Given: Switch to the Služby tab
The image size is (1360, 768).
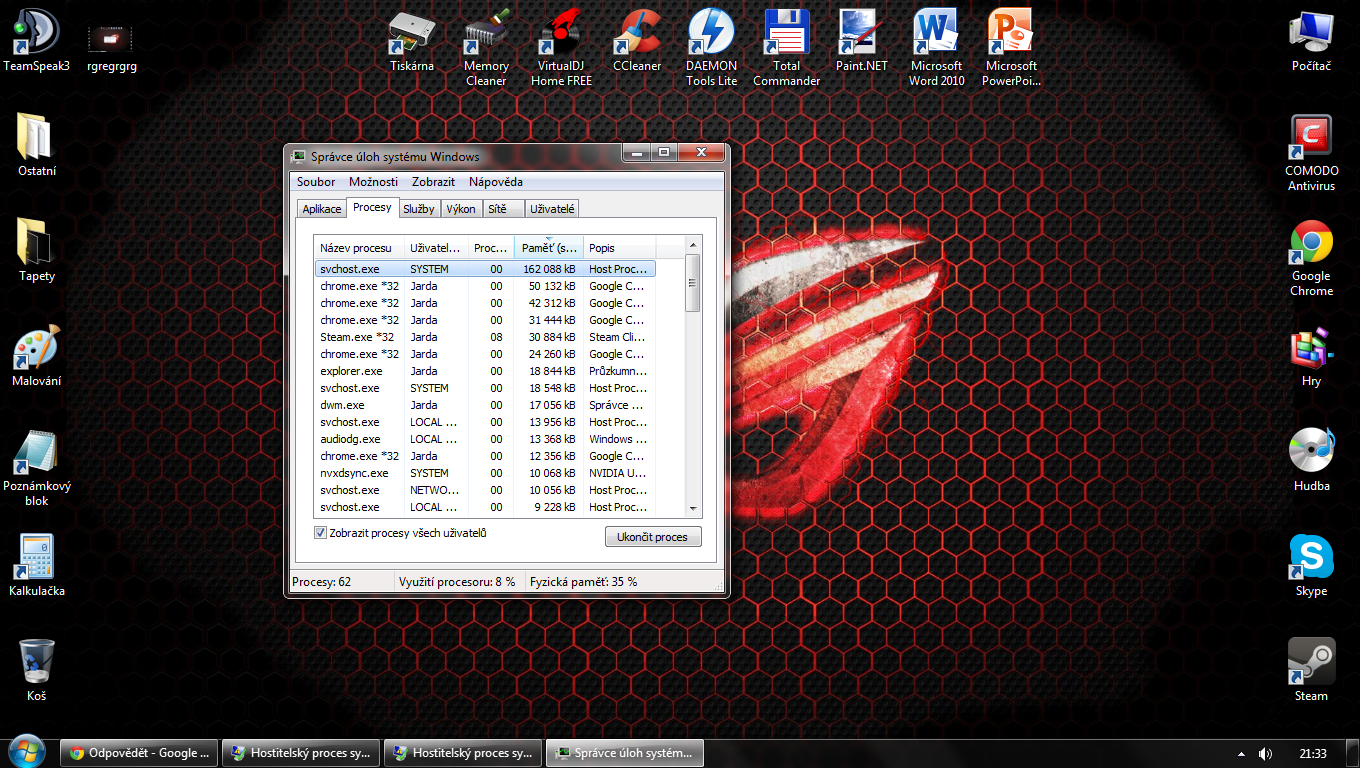Looking at the screenshot, I should click(419, 209).
